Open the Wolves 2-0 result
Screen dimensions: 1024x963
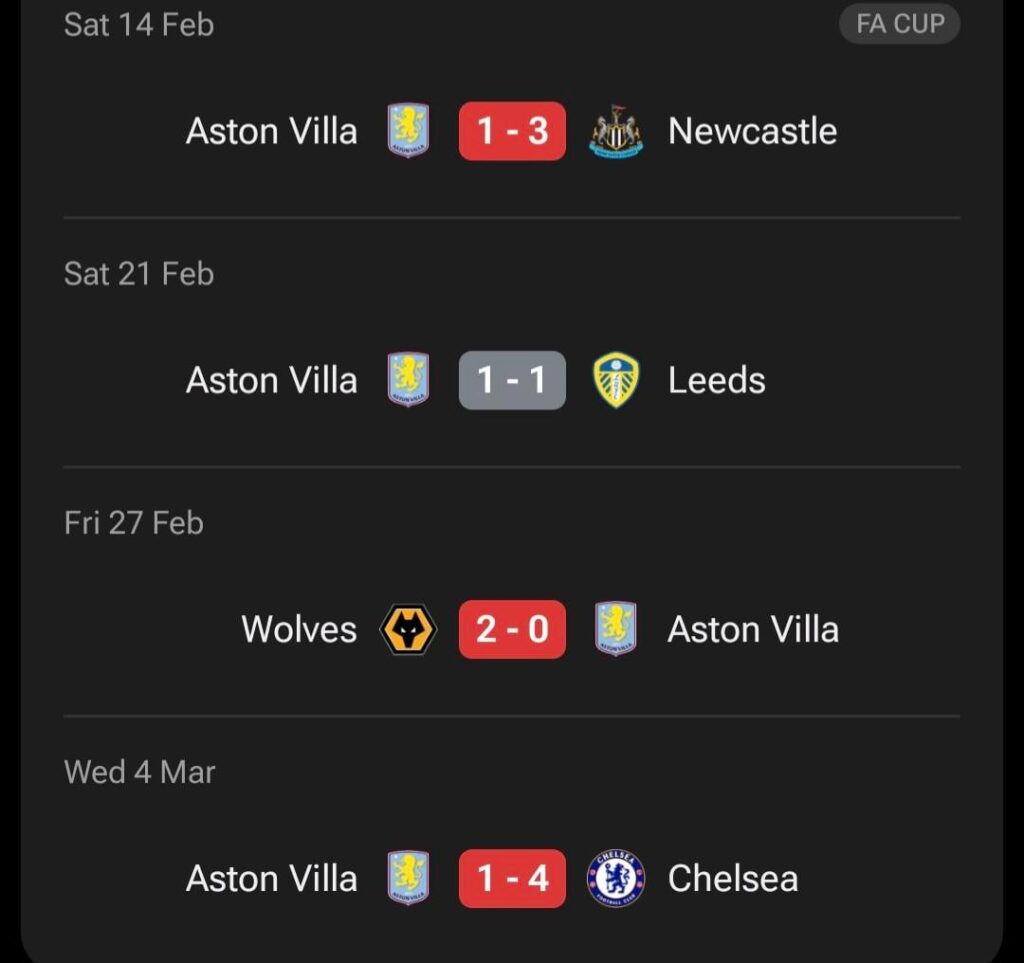[x=511, y=629]
